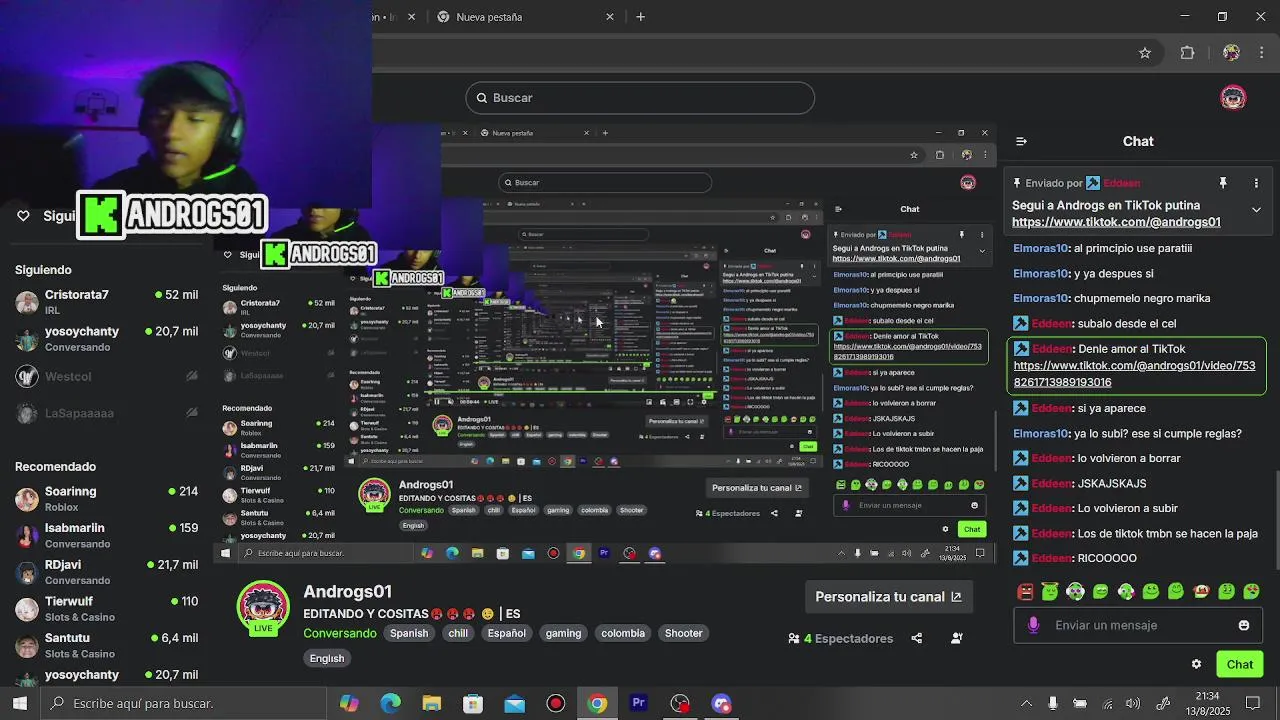
Task: Send the red-hat dog emote
Action: point(1201,592)
